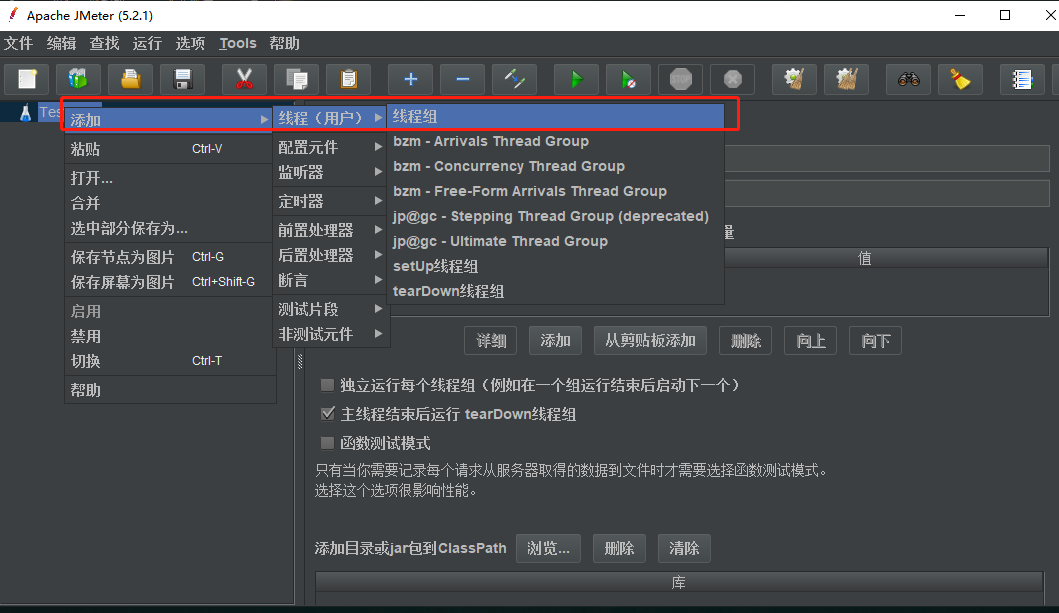Click the 浏览... button
This screenshot has height=613, width=1059.
click(548, 548)
